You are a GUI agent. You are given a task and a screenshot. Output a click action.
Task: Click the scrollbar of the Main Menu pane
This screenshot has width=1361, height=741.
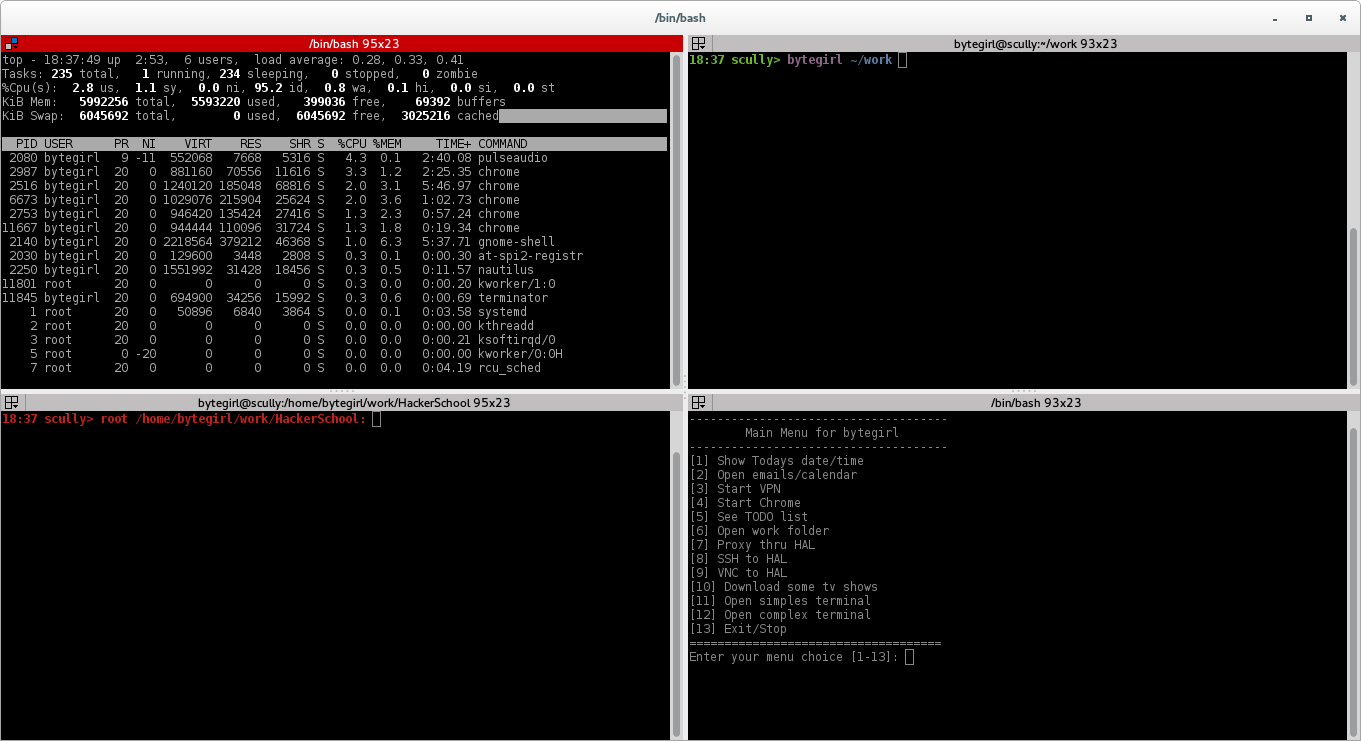(1354, 575)
